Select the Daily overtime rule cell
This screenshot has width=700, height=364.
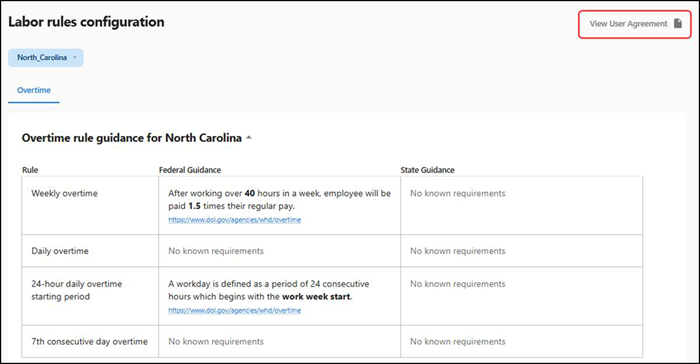[90, 251]
